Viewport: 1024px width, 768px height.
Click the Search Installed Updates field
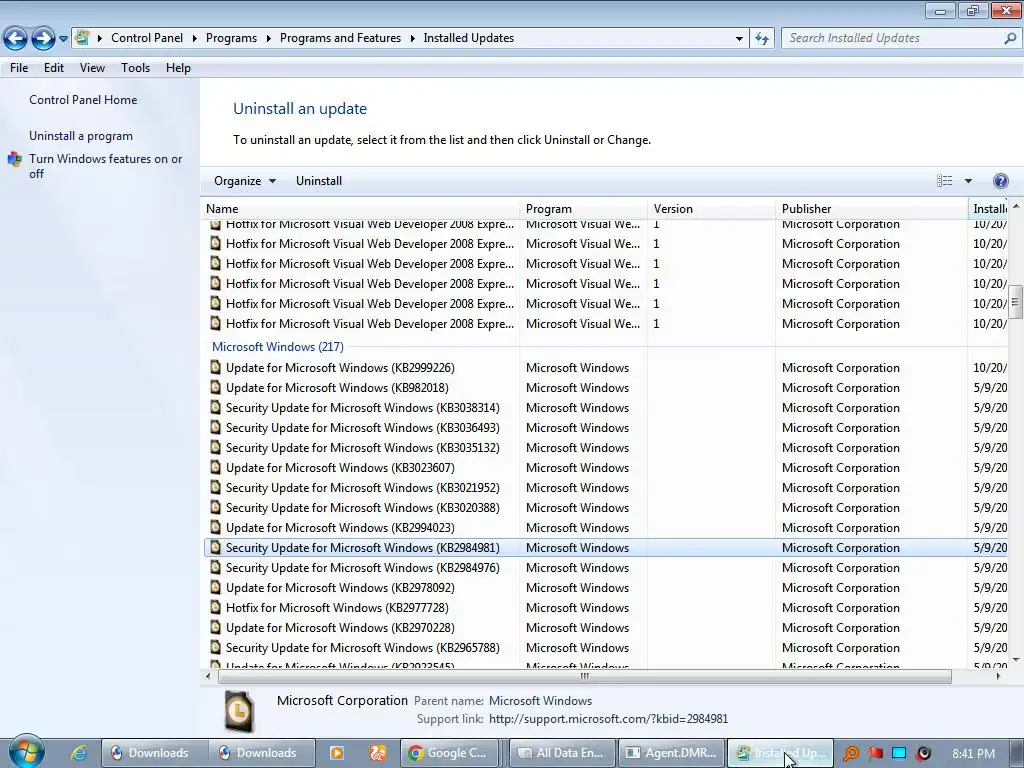pyautogui.click(x=892, y=39)
